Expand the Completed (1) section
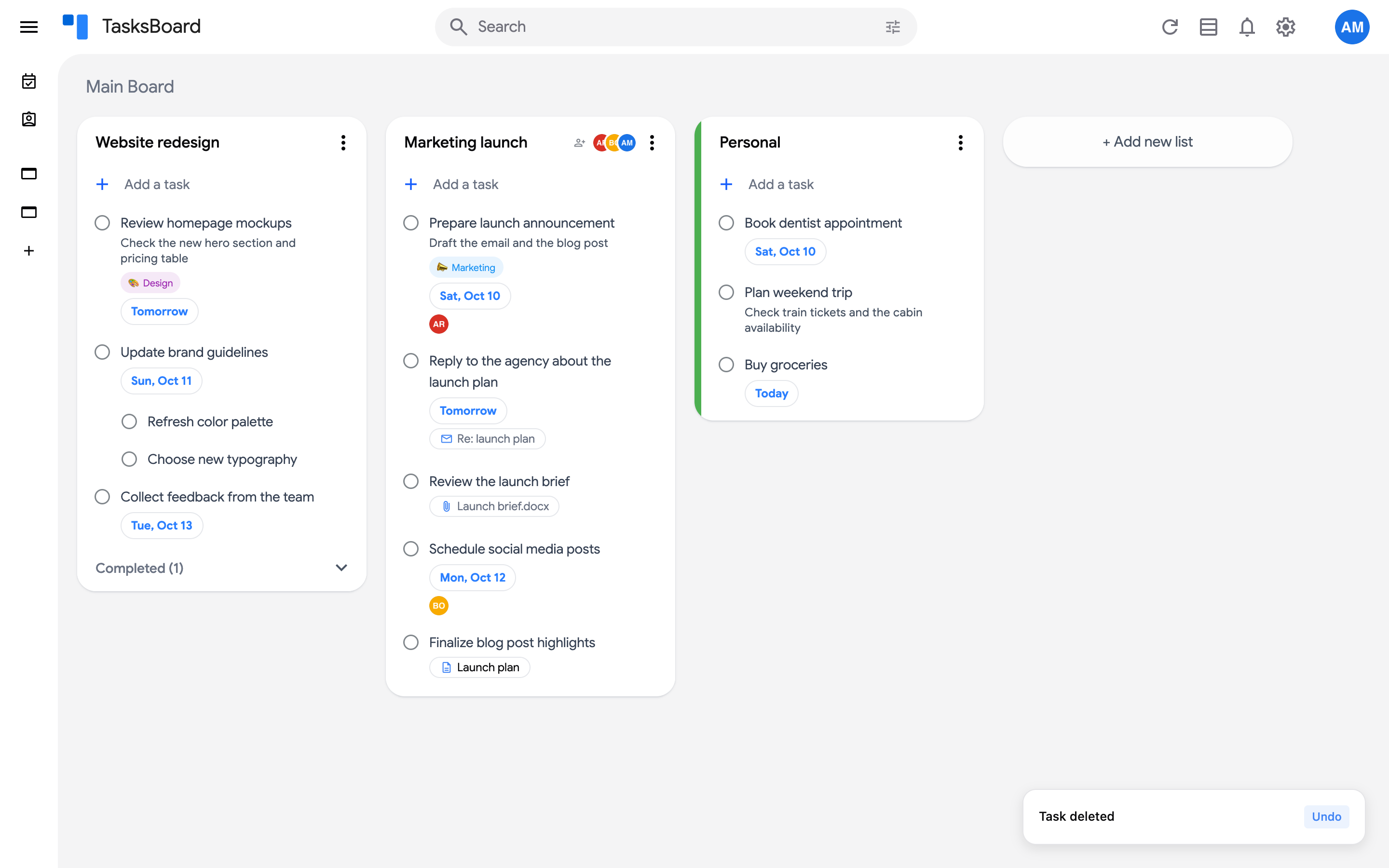 221,568
